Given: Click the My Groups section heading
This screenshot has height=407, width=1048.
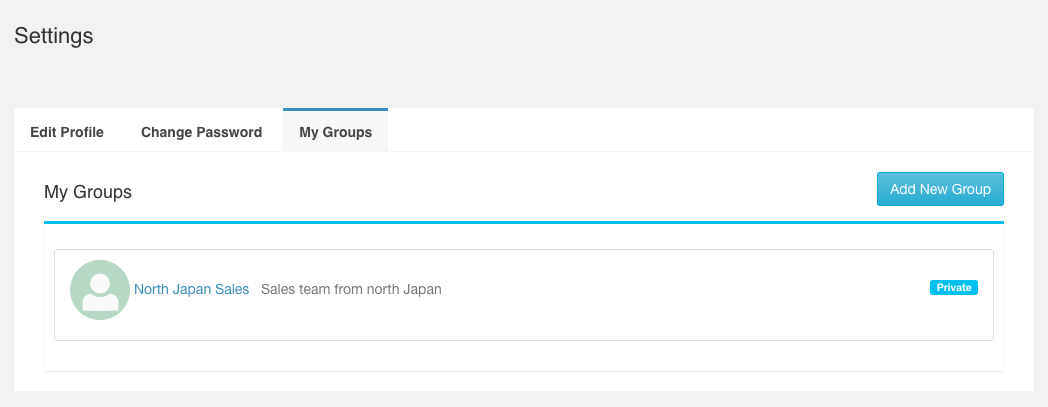Looking at the screenshot, I should 88,191.
